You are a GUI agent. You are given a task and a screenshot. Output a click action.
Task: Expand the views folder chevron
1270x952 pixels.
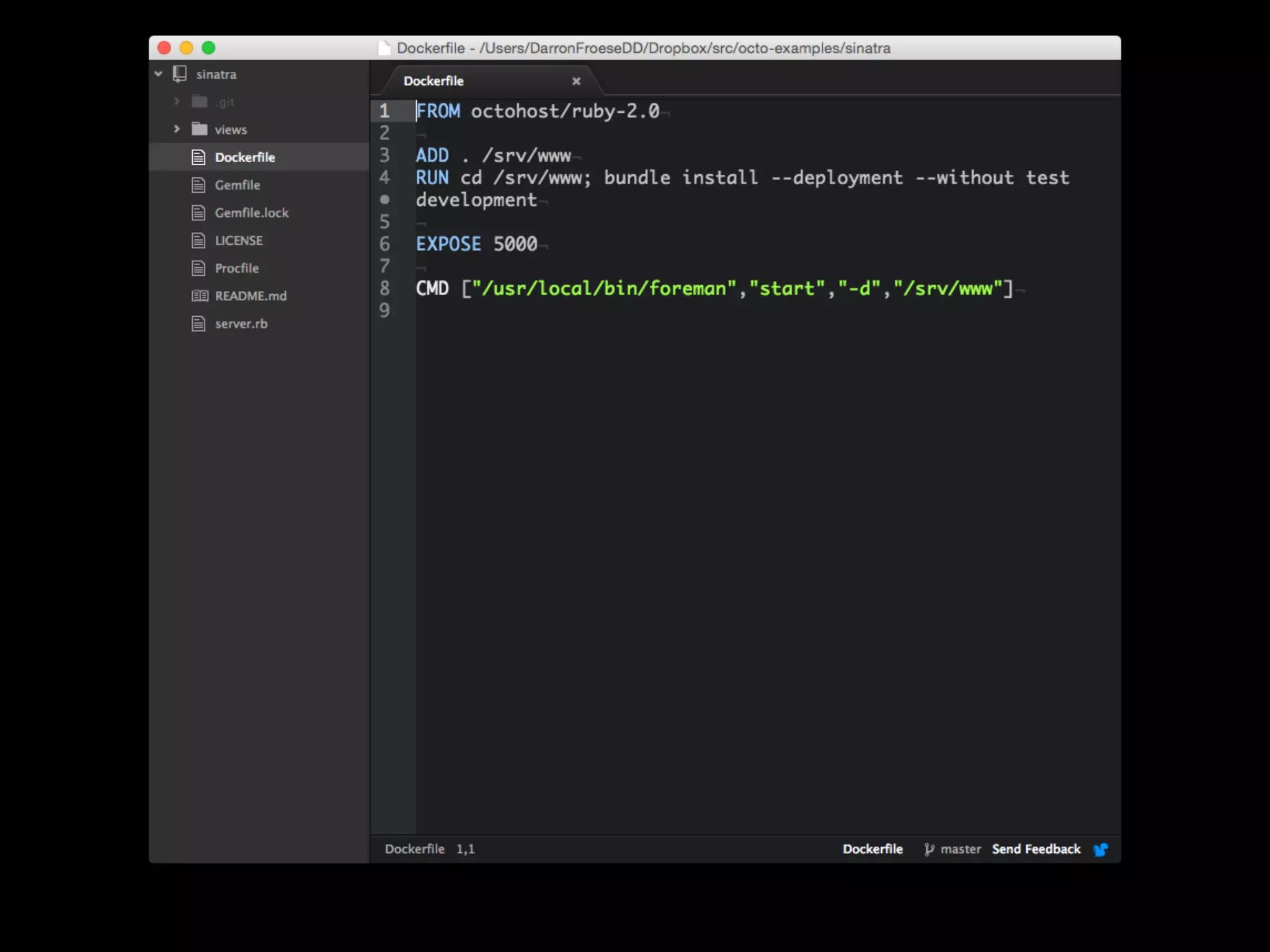177,129
